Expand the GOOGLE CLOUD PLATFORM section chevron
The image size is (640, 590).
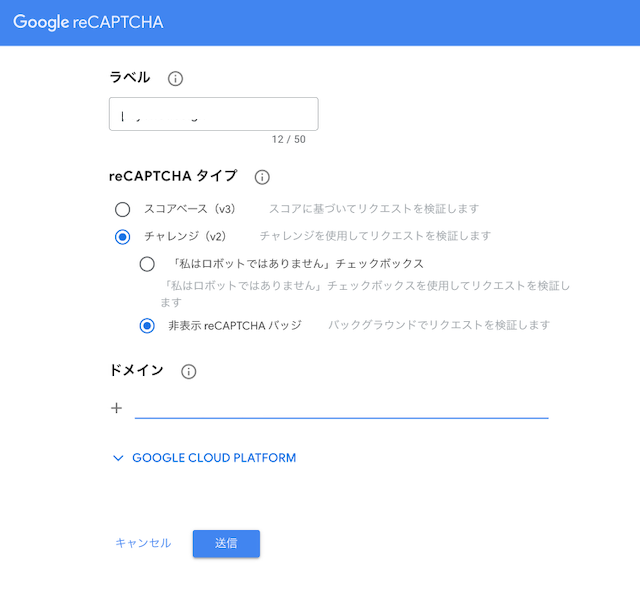pyautogui.click(x=118, y=458)
